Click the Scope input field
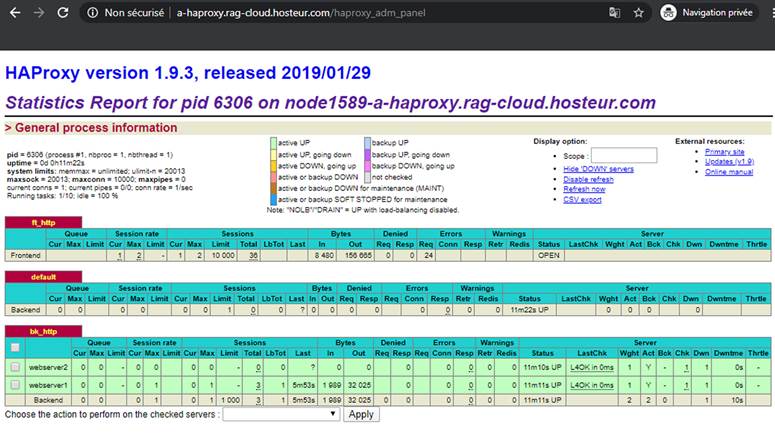The width and height of the screenshot is (775, 433). pos(624,156)
